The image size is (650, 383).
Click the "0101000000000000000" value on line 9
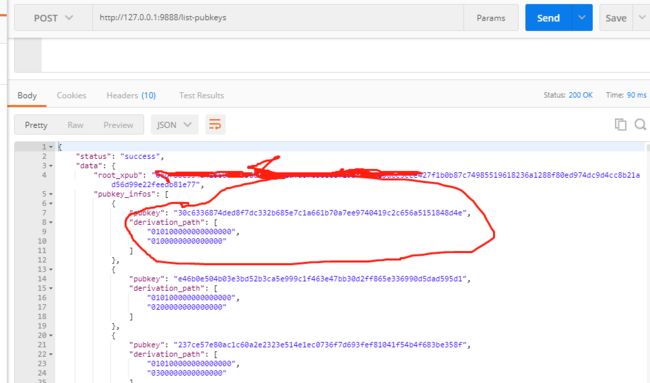click(x=192, y=232)
